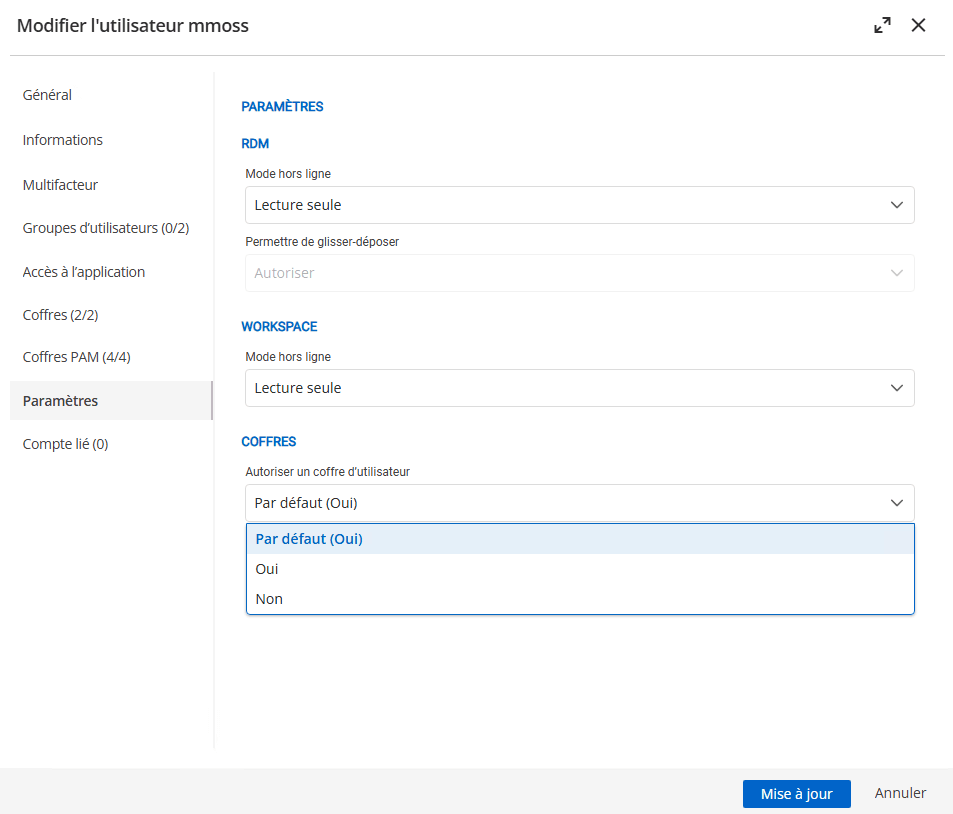Cancel editing with the Annuler link
The image size is (953, 814).
[x=899, y=792]
